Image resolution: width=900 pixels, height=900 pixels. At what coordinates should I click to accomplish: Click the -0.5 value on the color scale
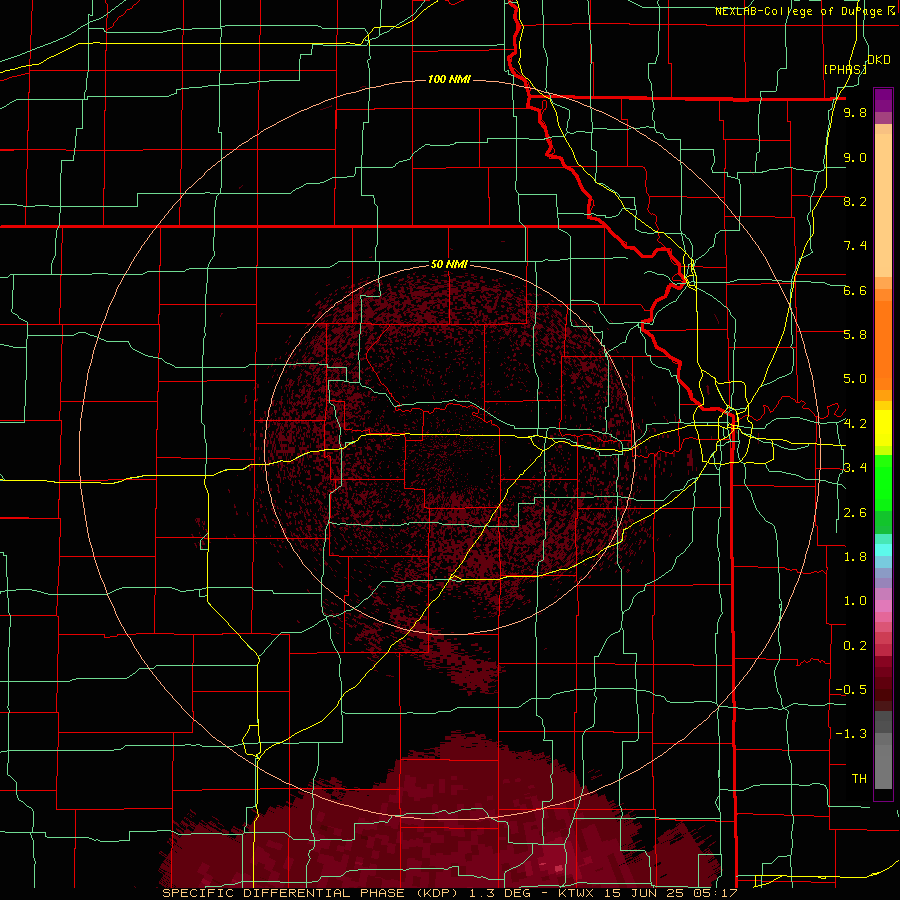[851, 690]
